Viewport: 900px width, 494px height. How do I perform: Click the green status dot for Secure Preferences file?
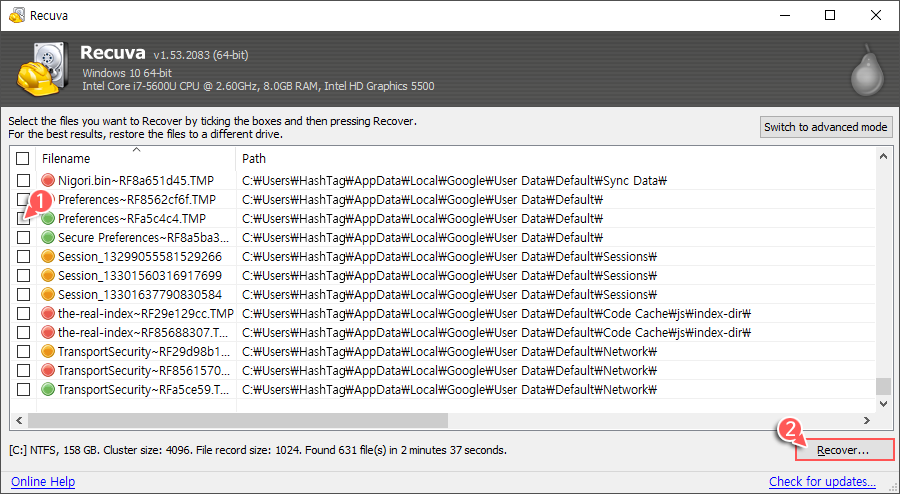(48, 238)
